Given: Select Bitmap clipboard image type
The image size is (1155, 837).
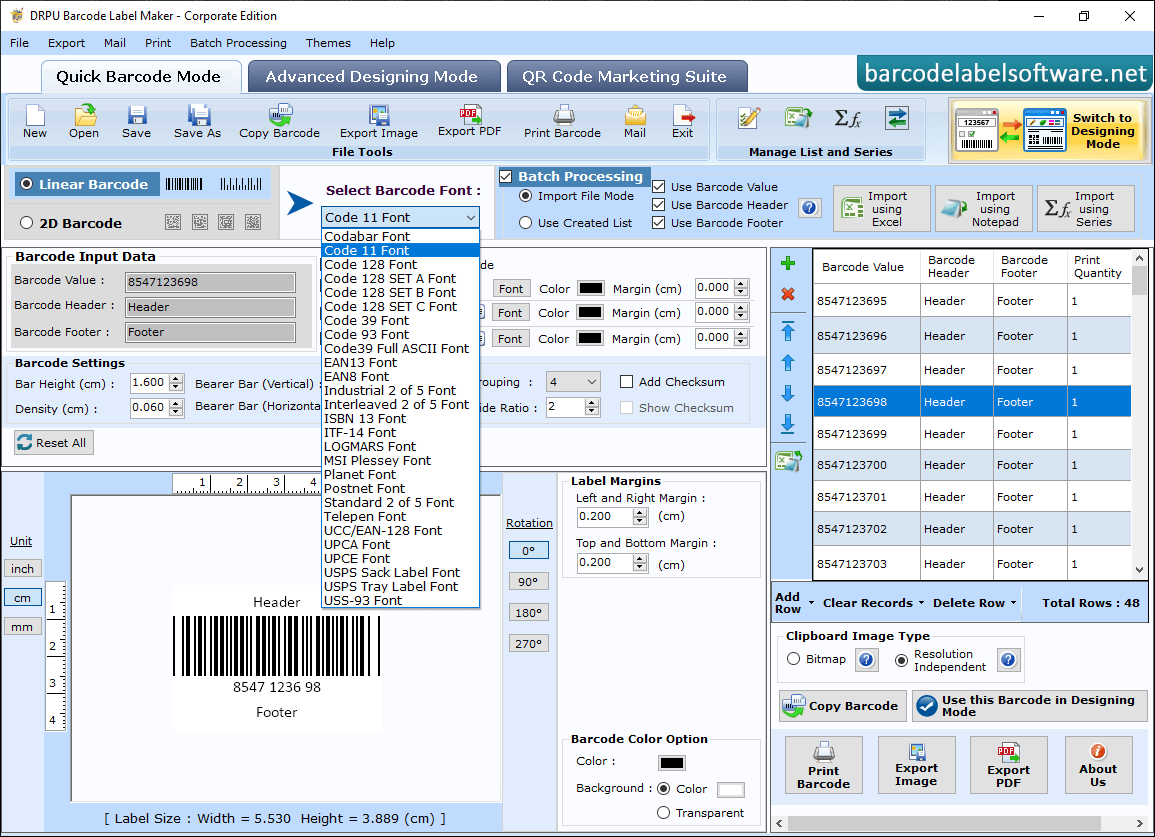Looking at the screenshot, I should [793, 659].
